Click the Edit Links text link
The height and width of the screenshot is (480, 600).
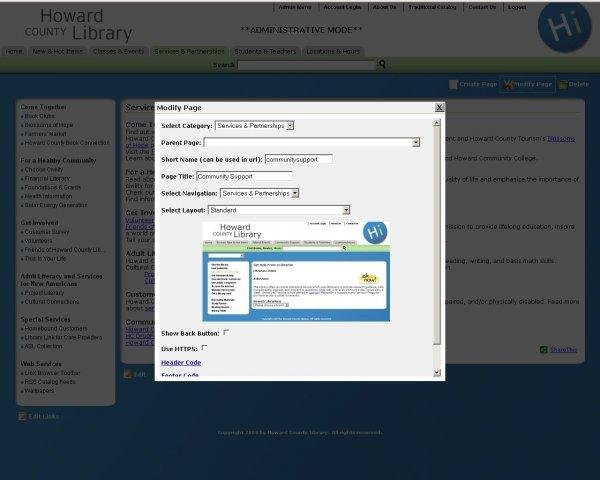click(44, 416)
